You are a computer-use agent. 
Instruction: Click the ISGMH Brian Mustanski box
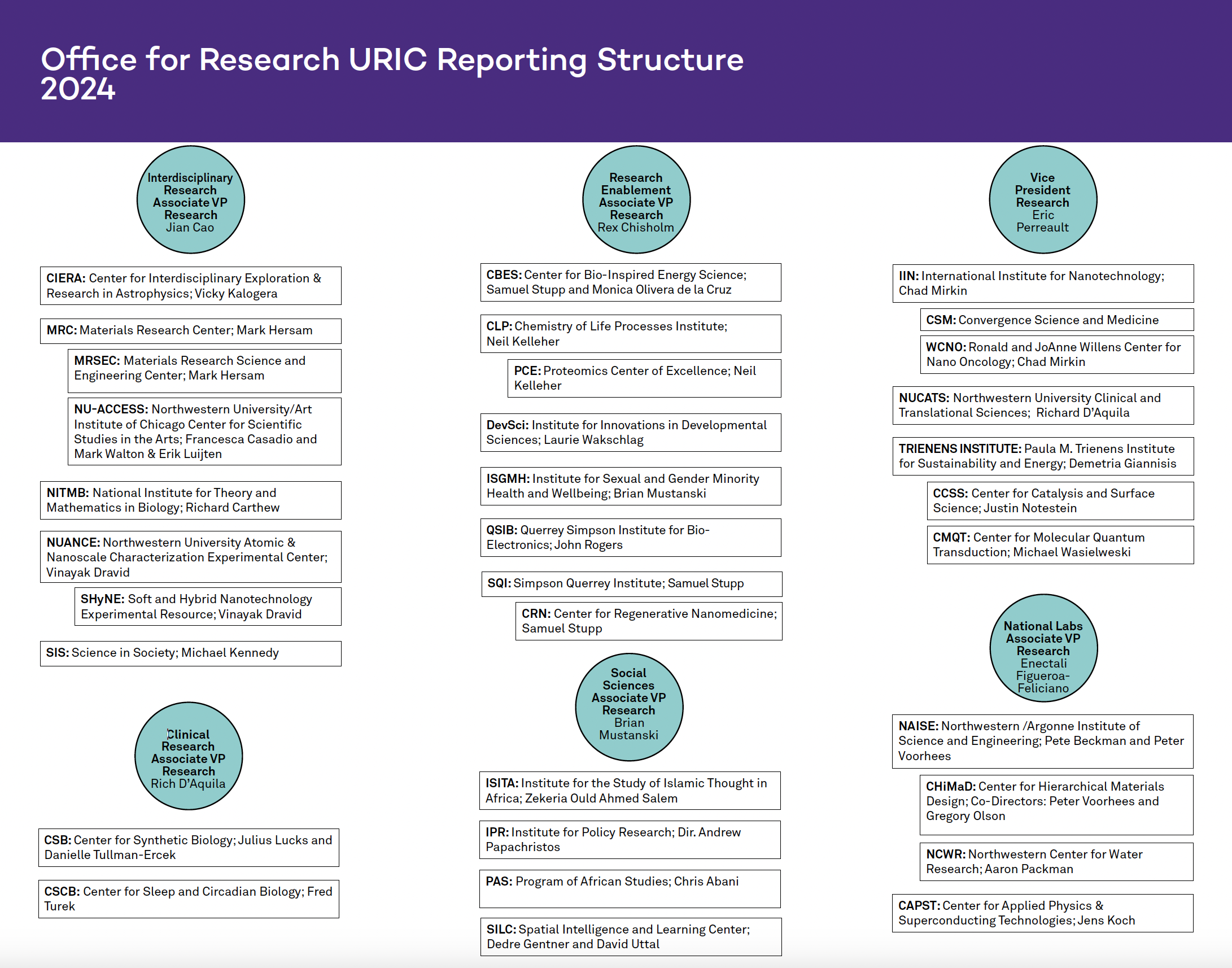pos(631,486)
